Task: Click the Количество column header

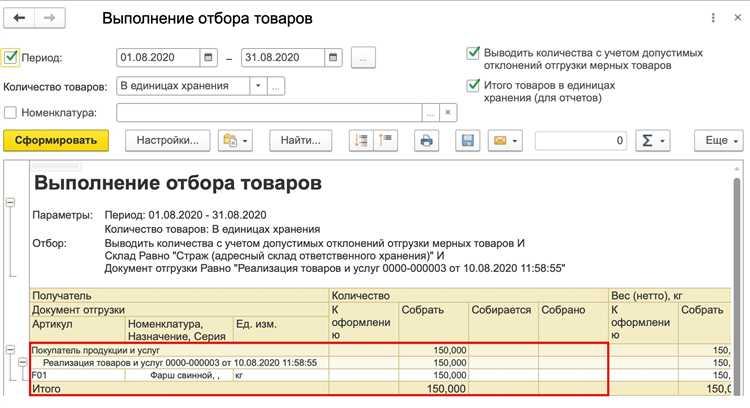Action: 469,296
